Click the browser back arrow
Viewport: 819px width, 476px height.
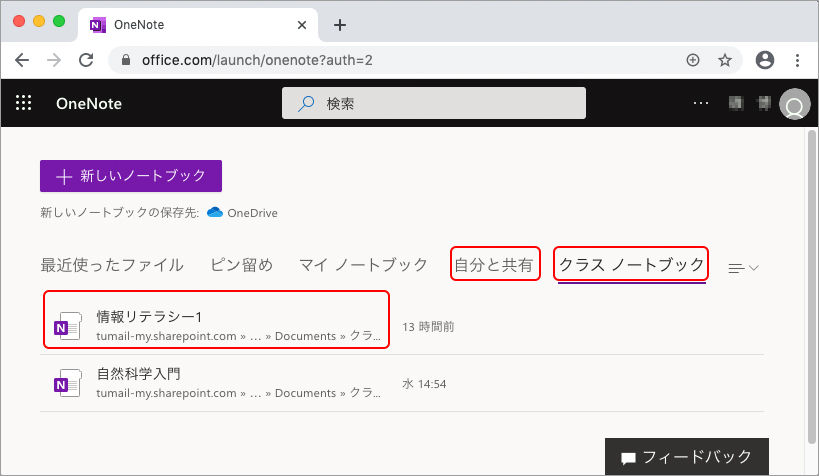pyautogui.click(x=22, y=60)
